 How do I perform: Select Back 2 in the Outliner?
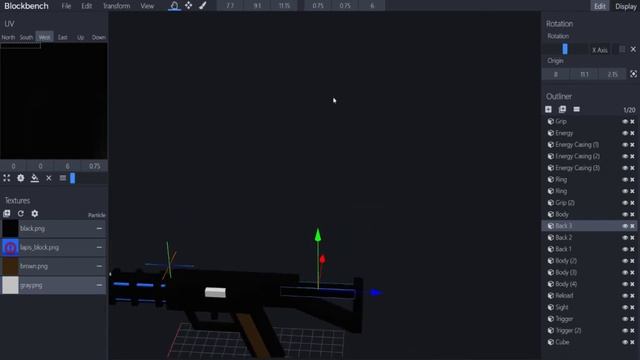tap(589, 238)
